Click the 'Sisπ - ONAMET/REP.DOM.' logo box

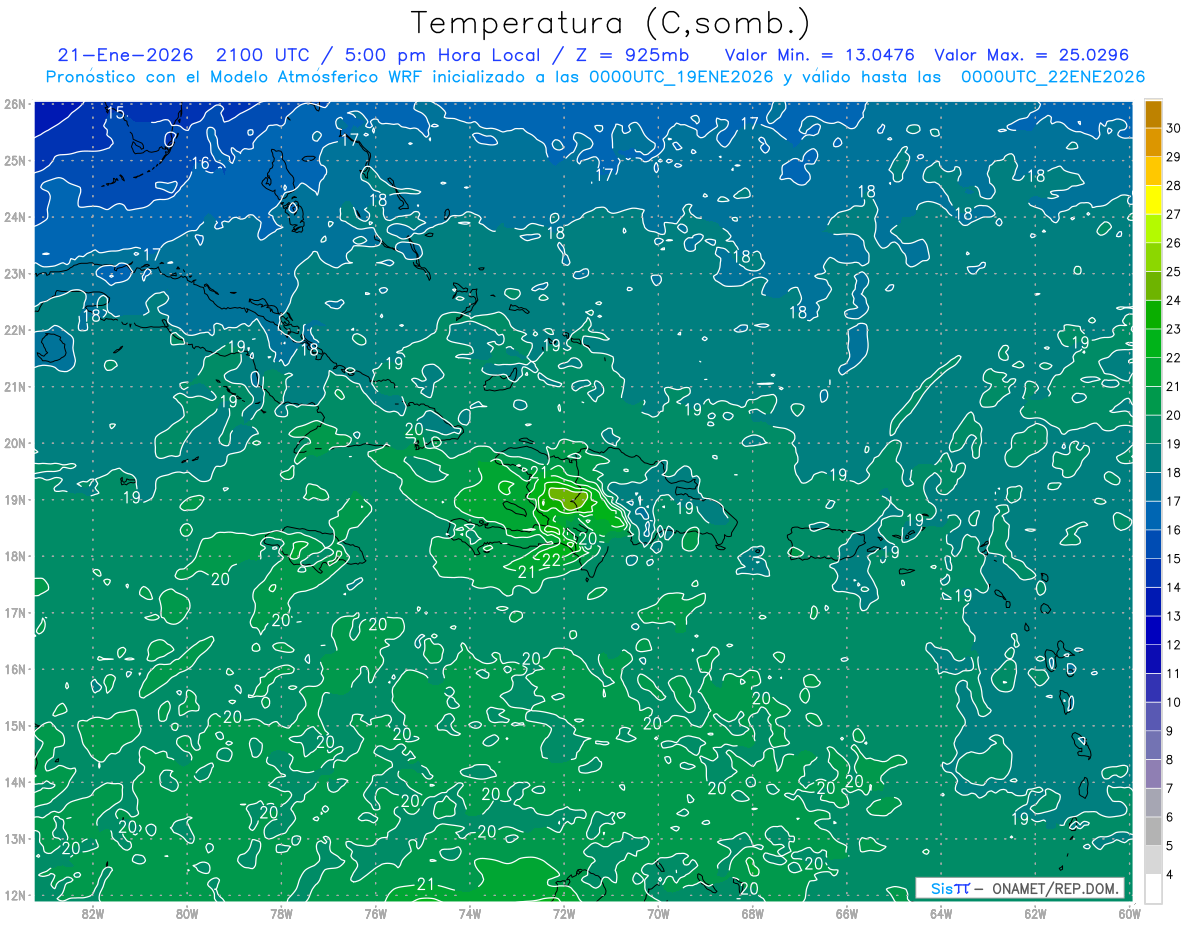tap(1020, 888)
